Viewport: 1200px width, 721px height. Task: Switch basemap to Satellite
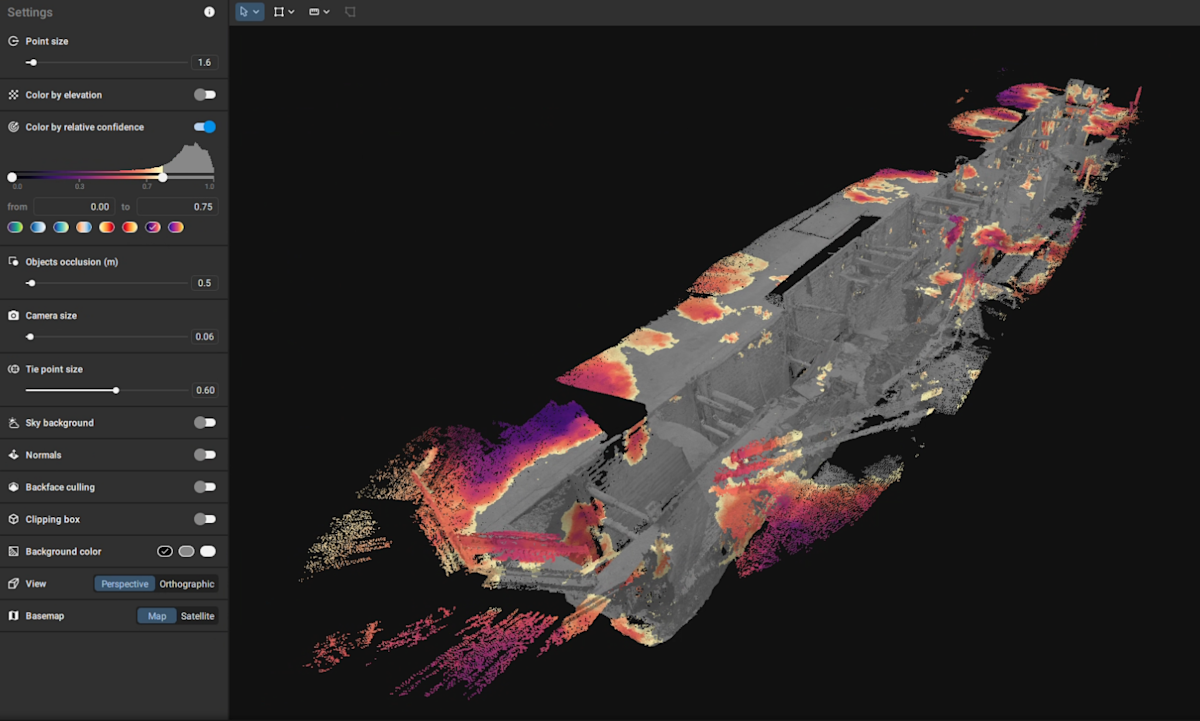click(197, 616)
